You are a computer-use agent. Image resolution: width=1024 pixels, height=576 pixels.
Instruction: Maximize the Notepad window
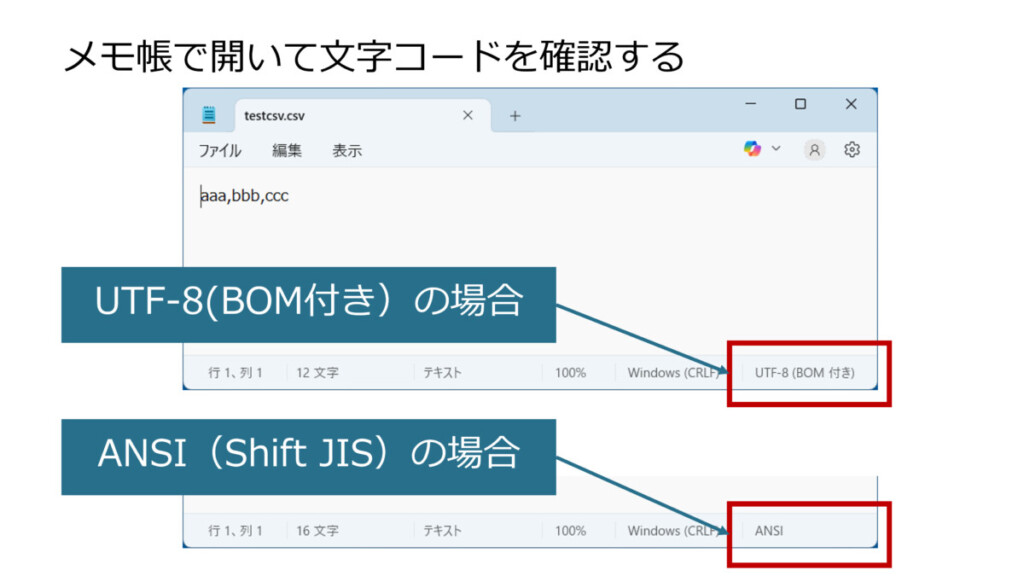pos(800,104)
